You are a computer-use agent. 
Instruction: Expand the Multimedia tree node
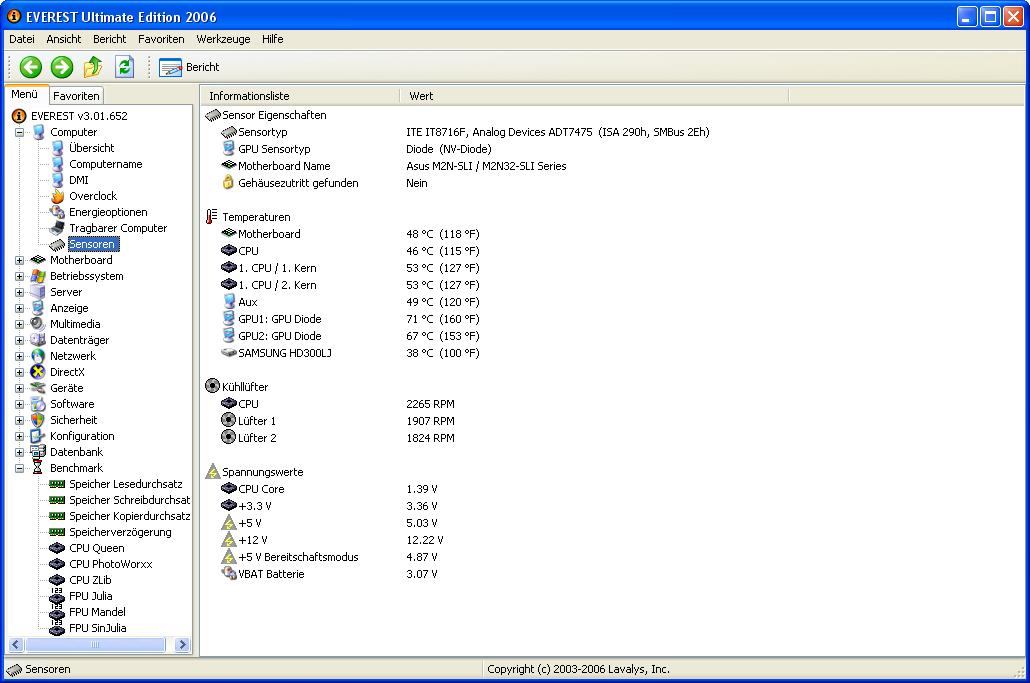20,324
